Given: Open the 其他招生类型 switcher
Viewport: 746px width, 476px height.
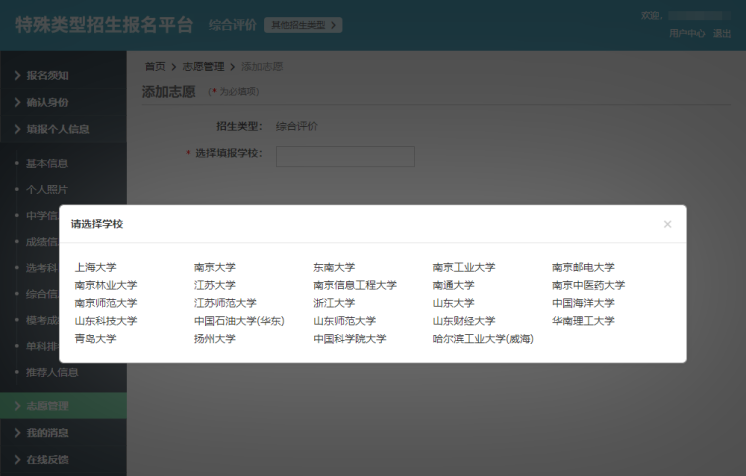Looking at the screenshot, I should 302,25.
